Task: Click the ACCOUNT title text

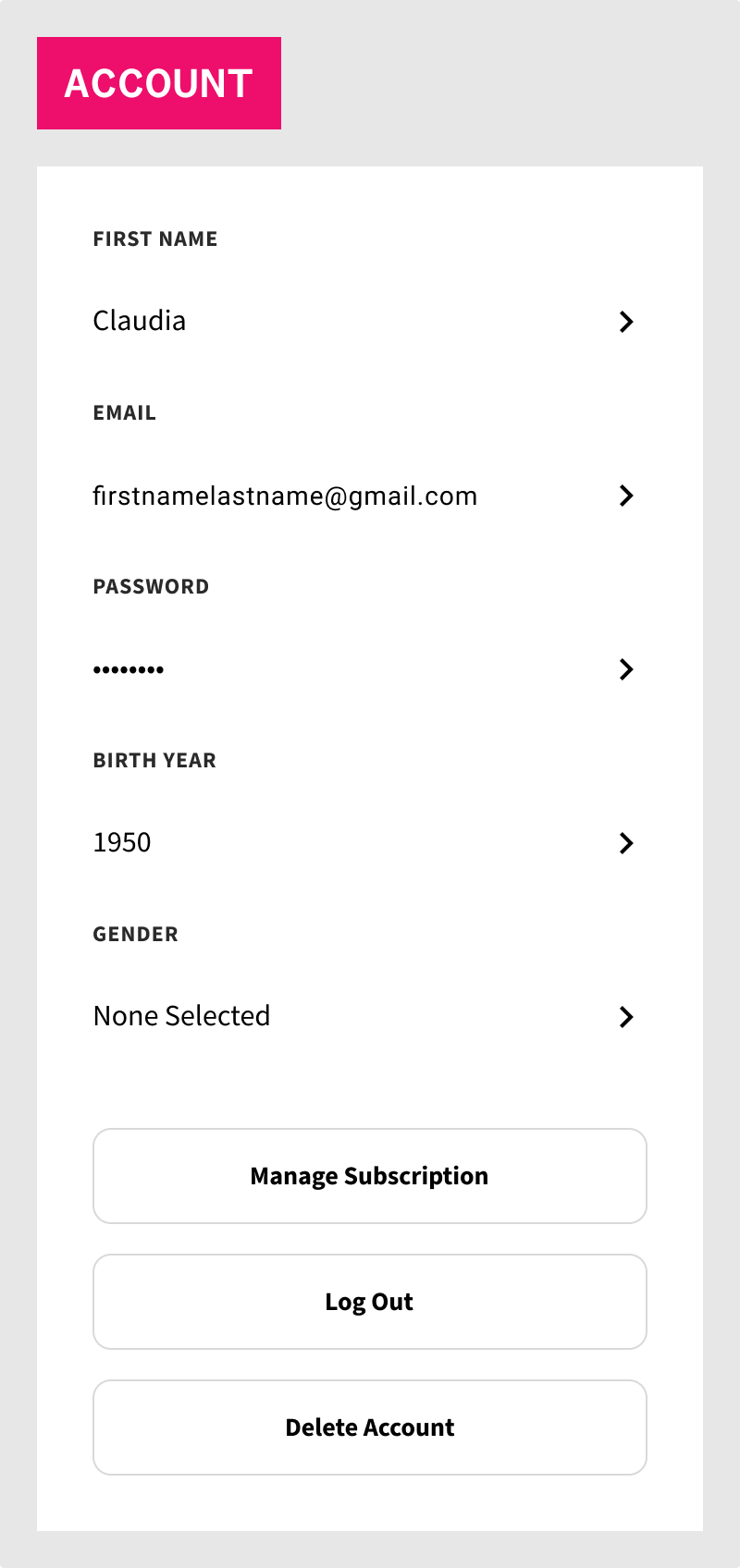Action: tap(159, 83)
